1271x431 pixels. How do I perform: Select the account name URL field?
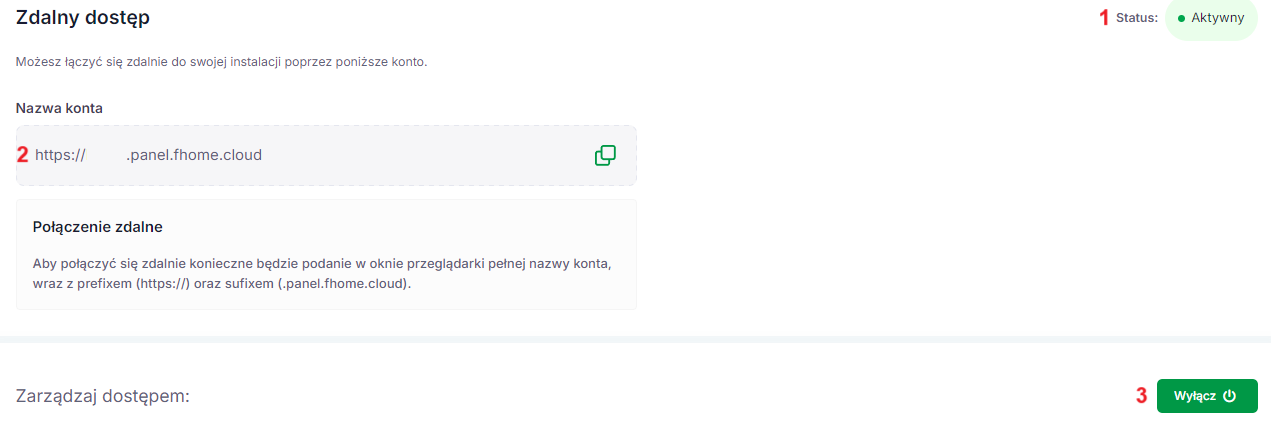point(326,155)
